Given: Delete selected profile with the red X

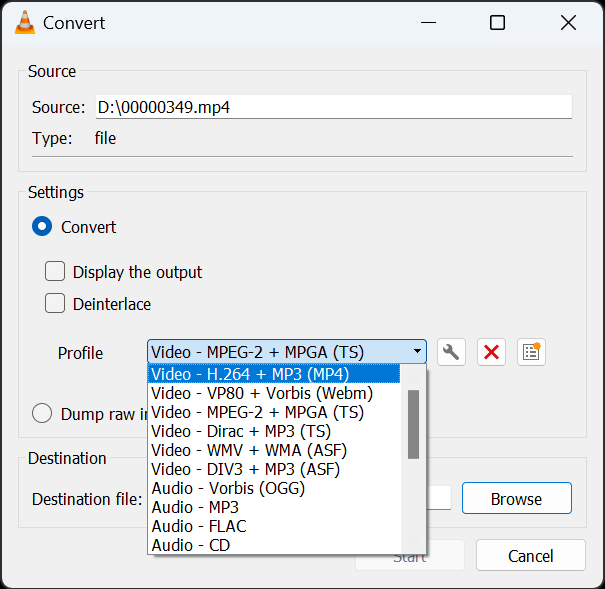Looking at the screenshot, I should [x=491, y=352].
